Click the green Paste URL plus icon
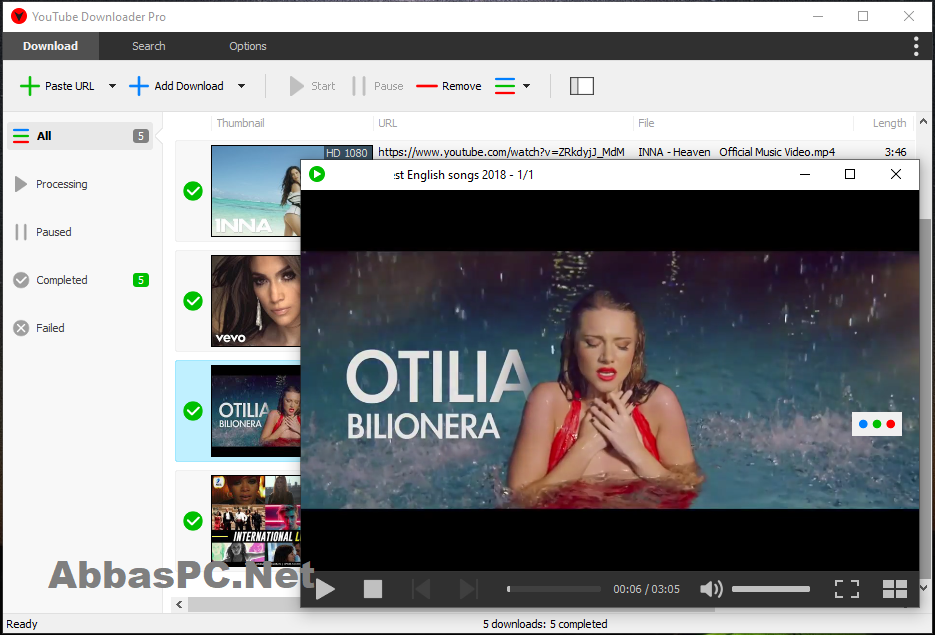935x635 pixels. click(30, 86)
